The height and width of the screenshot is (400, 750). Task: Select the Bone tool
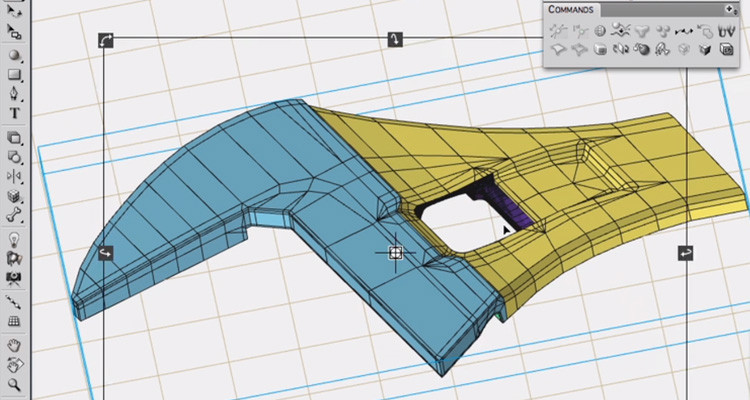14,215
